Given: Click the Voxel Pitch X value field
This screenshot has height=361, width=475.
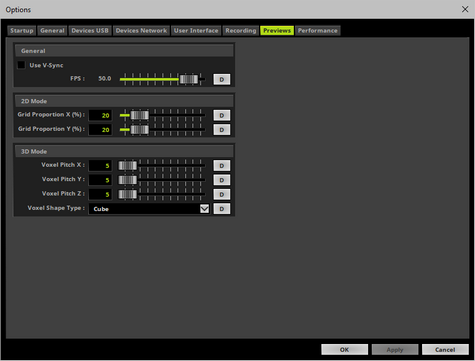Looking at the screenshot, I should click(x=100, y=166).
